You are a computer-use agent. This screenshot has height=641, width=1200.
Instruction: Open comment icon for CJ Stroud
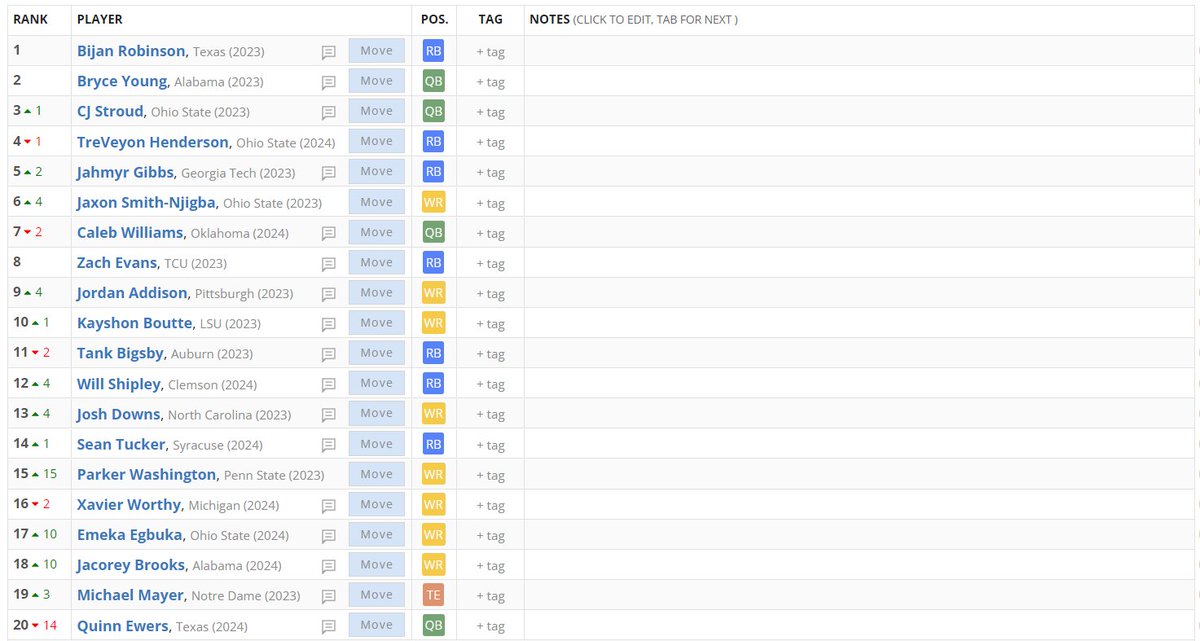(x=329, y=112)
